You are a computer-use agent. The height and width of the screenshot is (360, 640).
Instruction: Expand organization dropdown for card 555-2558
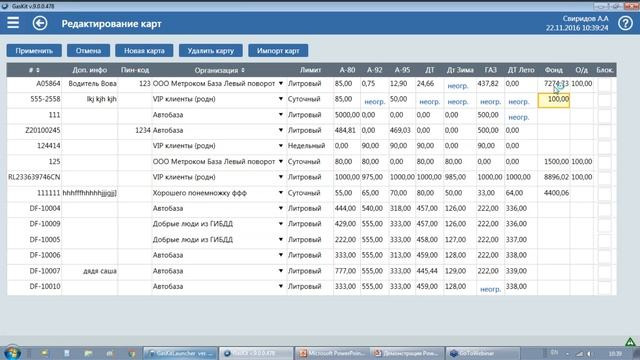point(281,99)
